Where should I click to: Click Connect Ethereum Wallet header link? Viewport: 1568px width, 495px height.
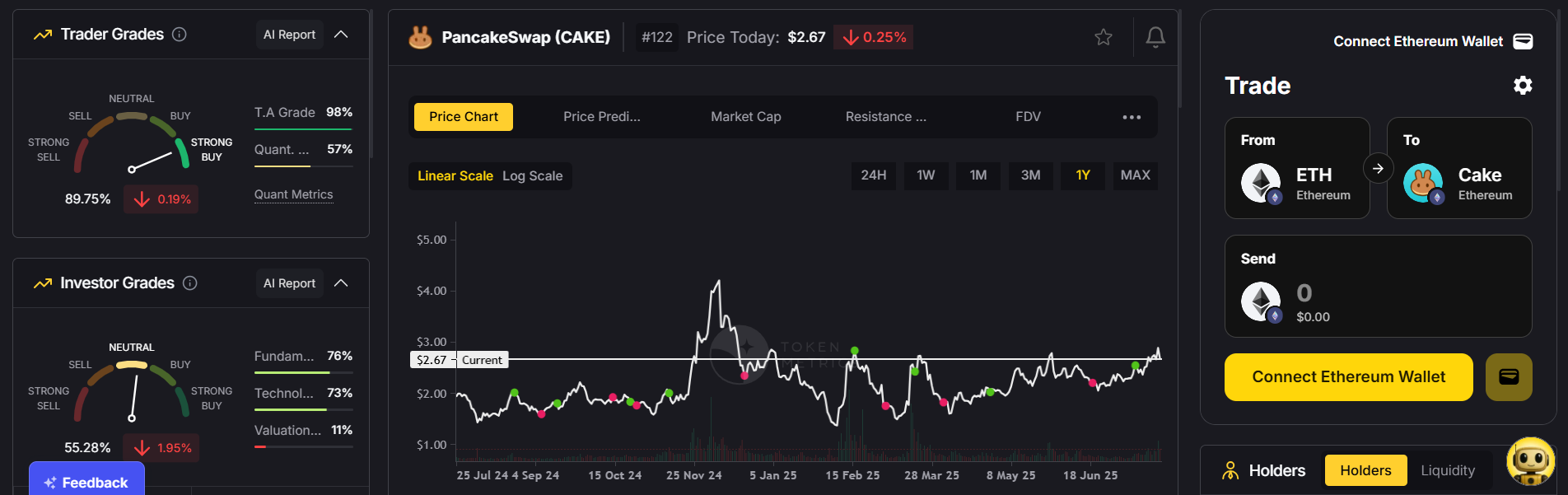[x=1418, y=41]
